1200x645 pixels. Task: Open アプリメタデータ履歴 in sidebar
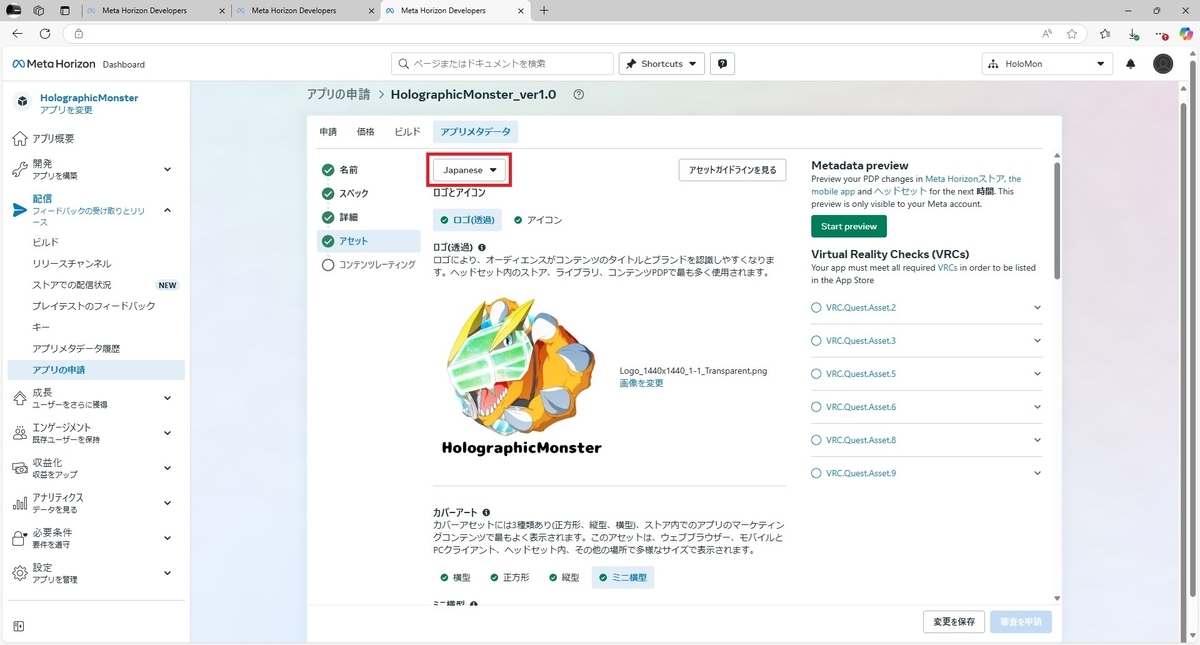(x=76, y=349)
